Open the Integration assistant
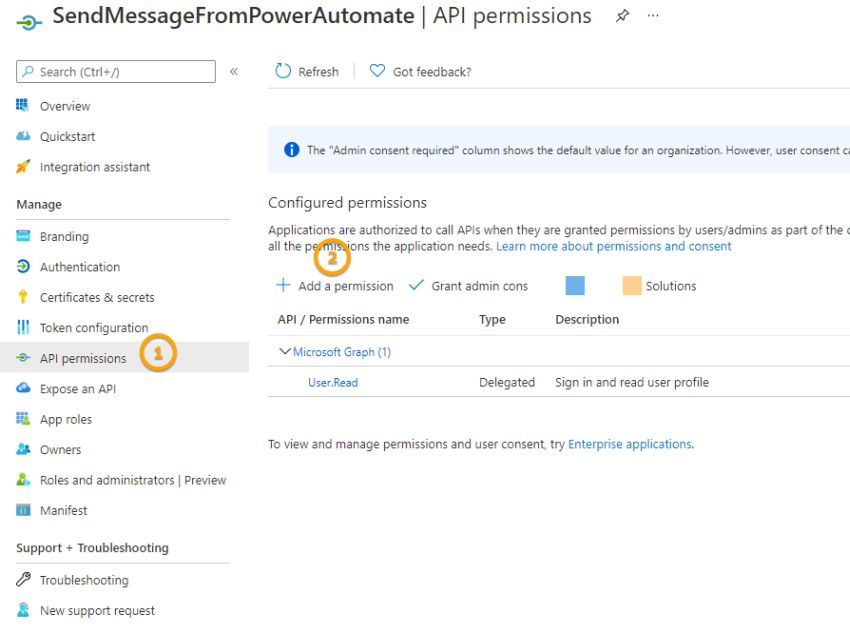 (93, 166)
